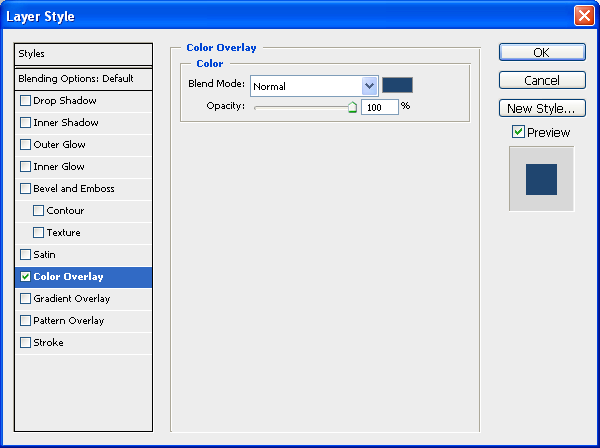The width and height of the screenshot is (600, 448).
Task: Select the Inner Glow label
Action: [59, 166]
